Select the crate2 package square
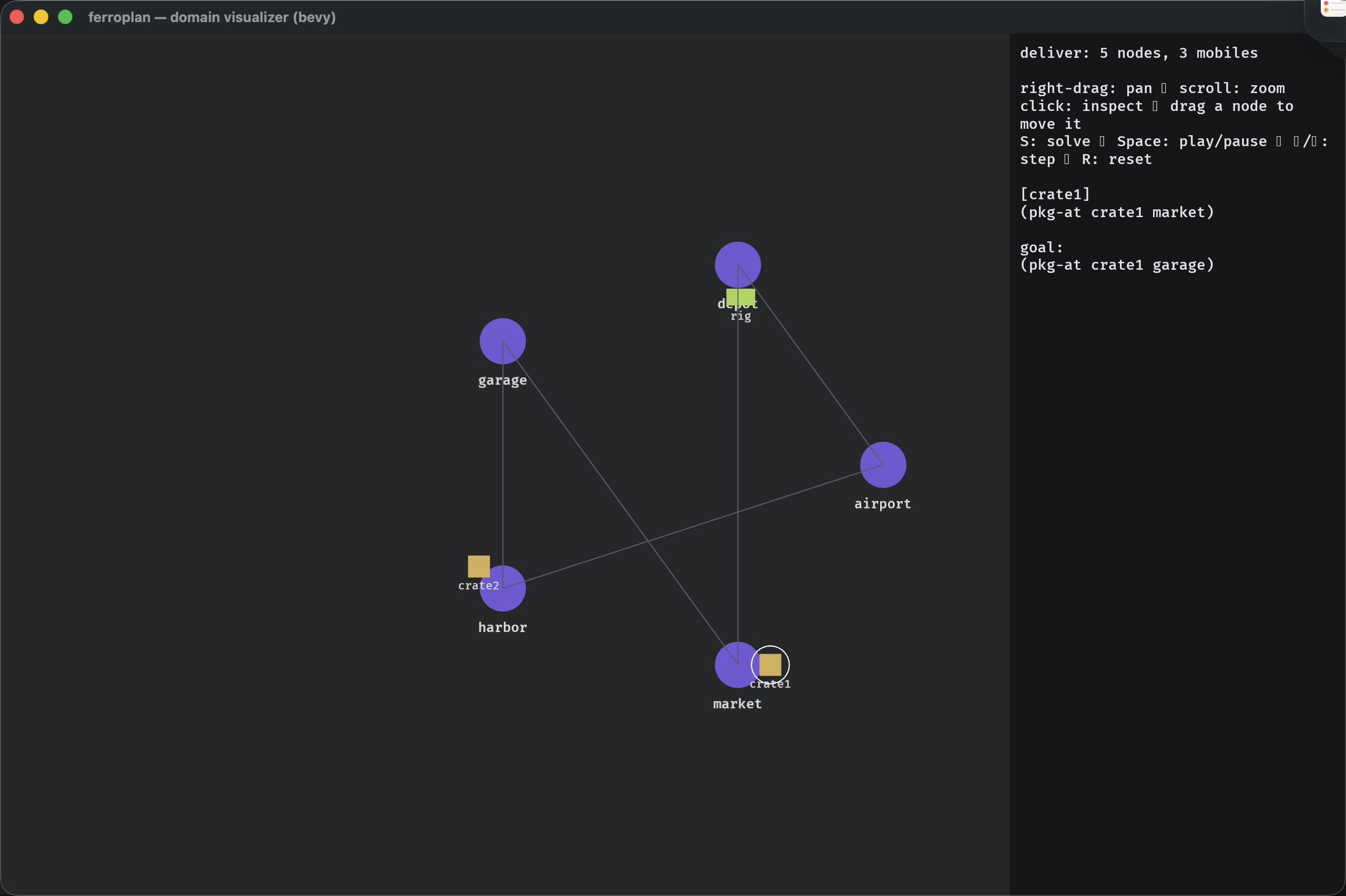 pyautogui.click(x=479, y=566)
